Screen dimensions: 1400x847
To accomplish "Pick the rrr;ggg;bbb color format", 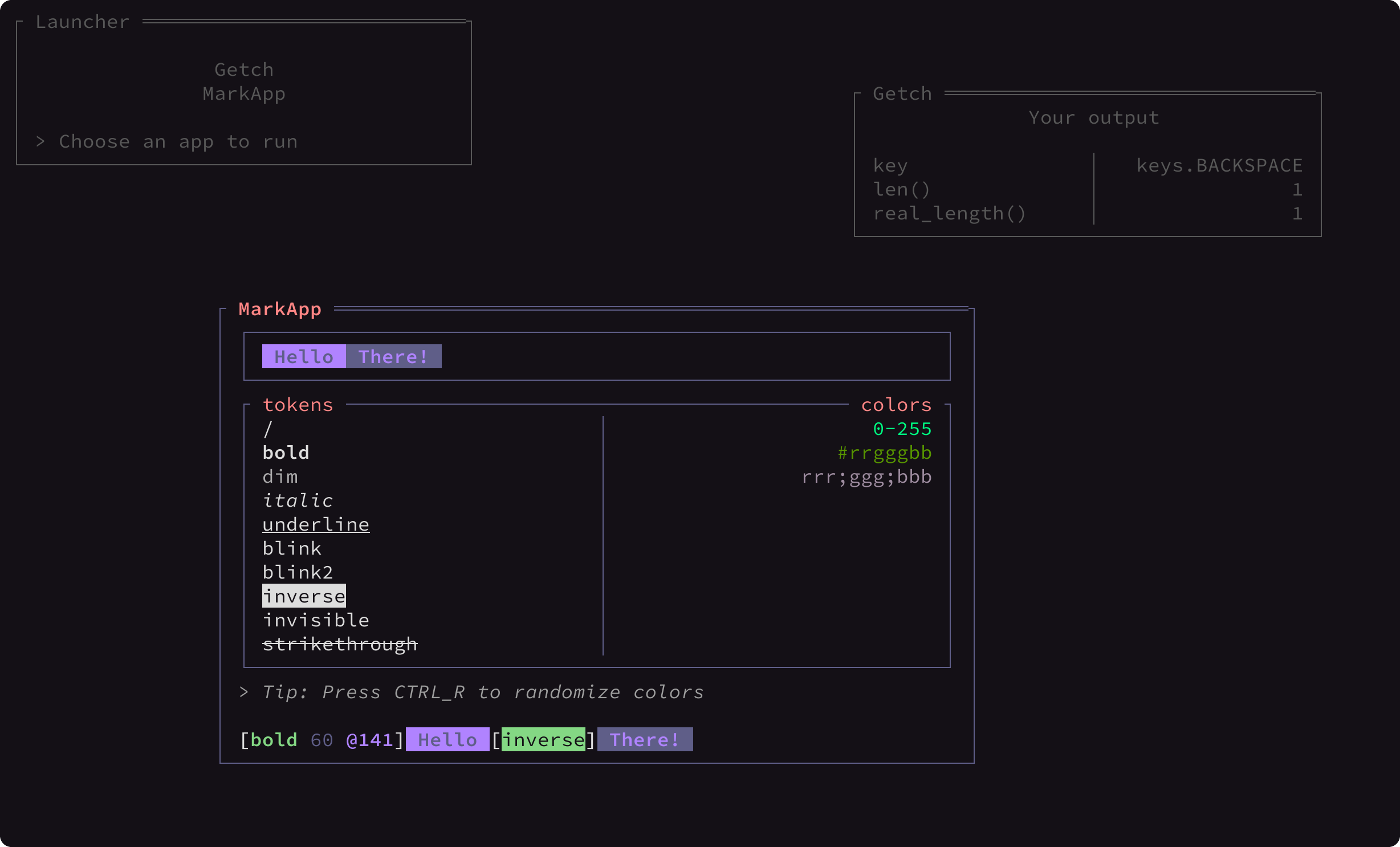I will [x=866, y=477].
